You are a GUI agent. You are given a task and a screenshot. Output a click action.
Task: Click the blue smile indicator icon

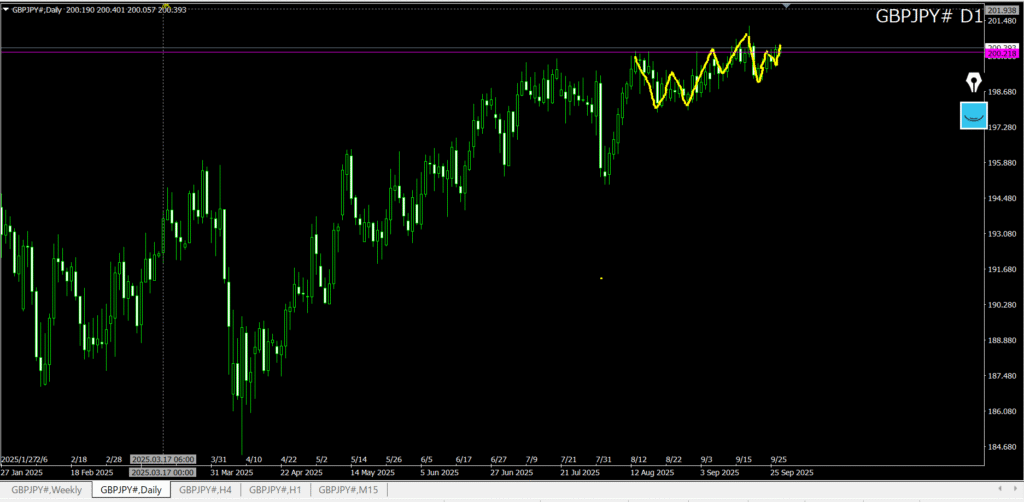click(x=972, y=115)
